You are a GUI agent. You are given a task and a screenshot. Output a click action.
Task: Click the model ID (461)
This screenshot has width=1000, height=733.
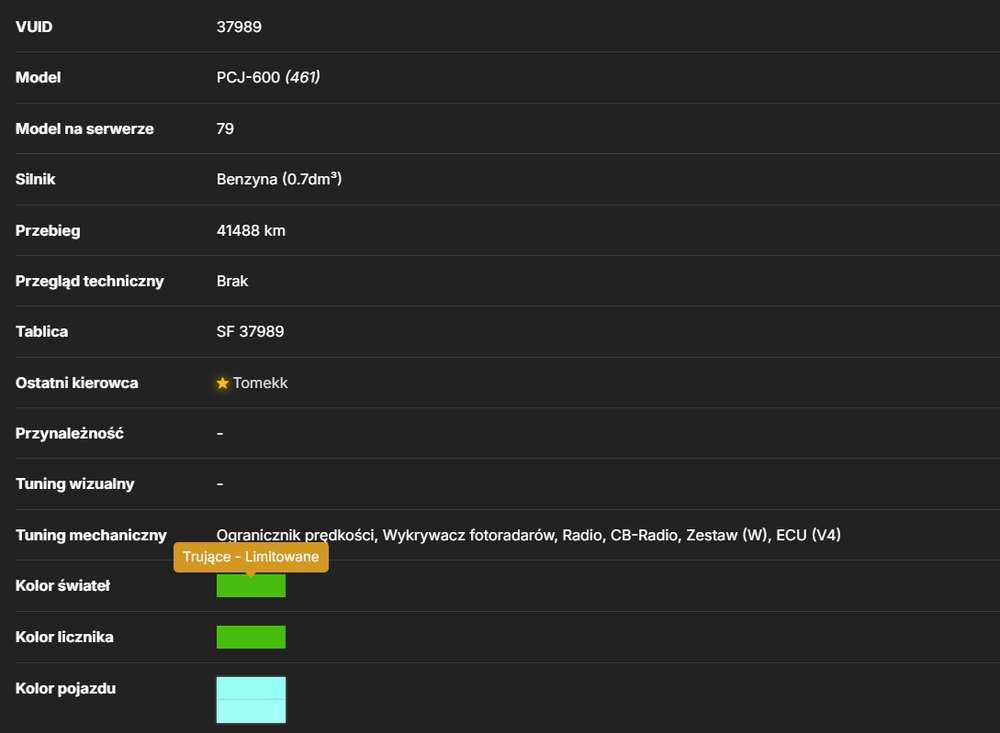[x=302, y=77]
